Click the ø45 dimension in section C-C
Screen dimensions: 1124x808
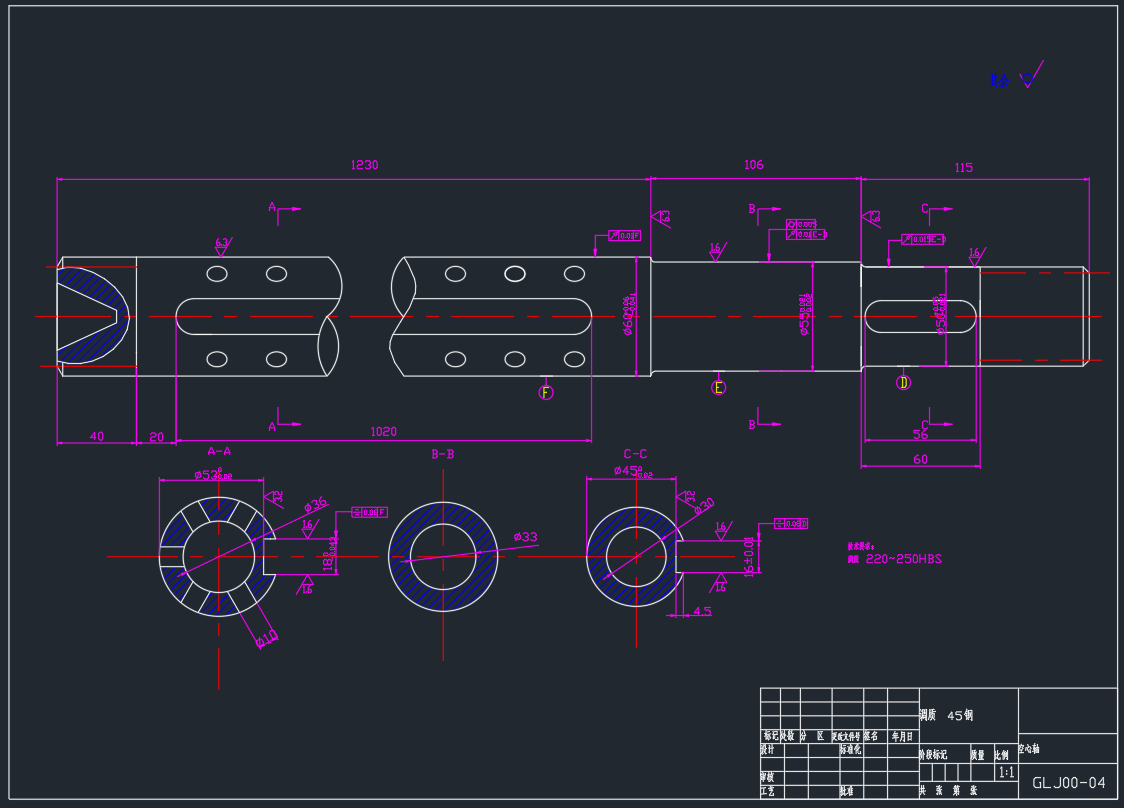633,471
